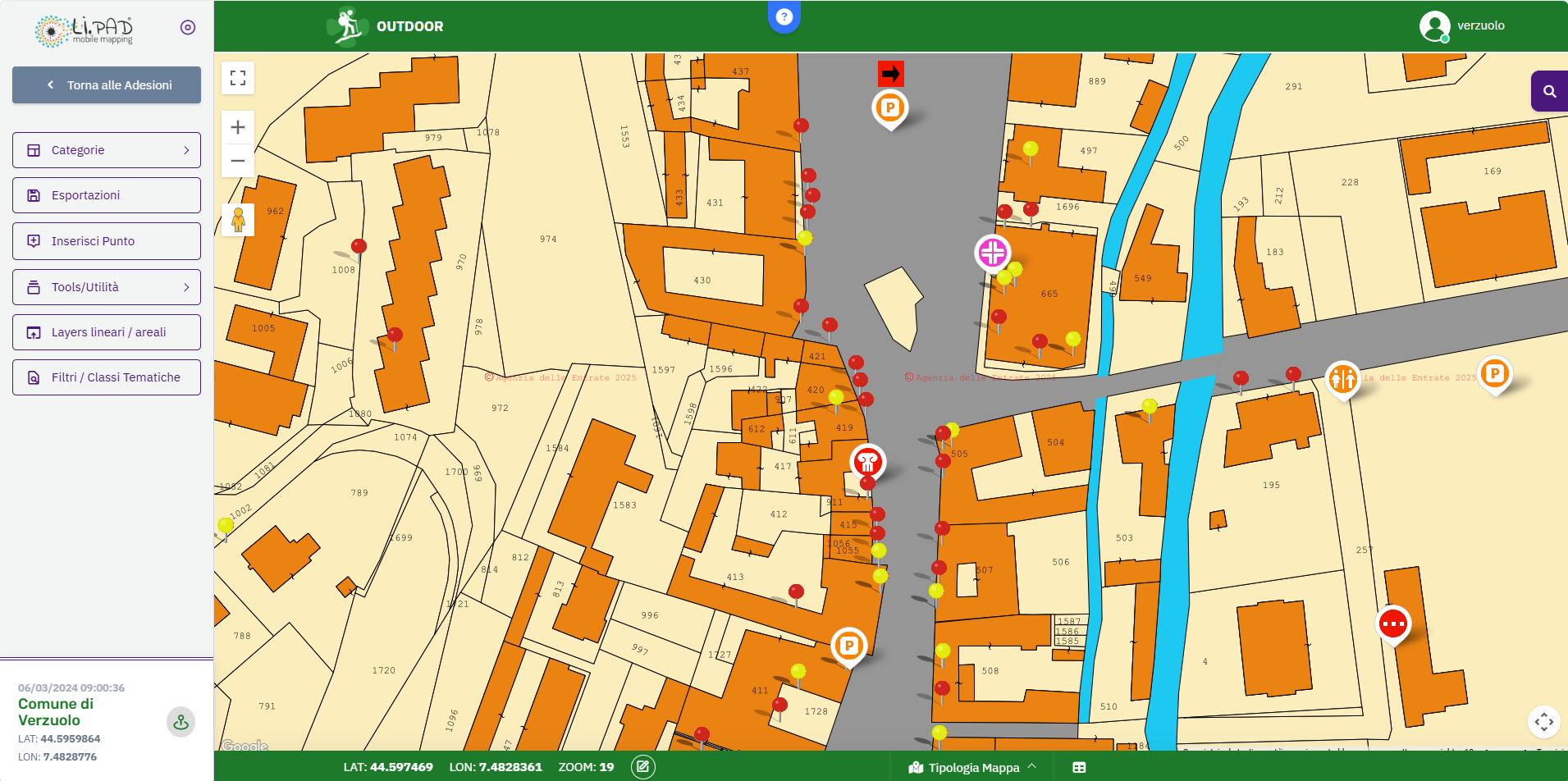
Task: Click the blue help question mark icon
Action: [x=784, y=16]
